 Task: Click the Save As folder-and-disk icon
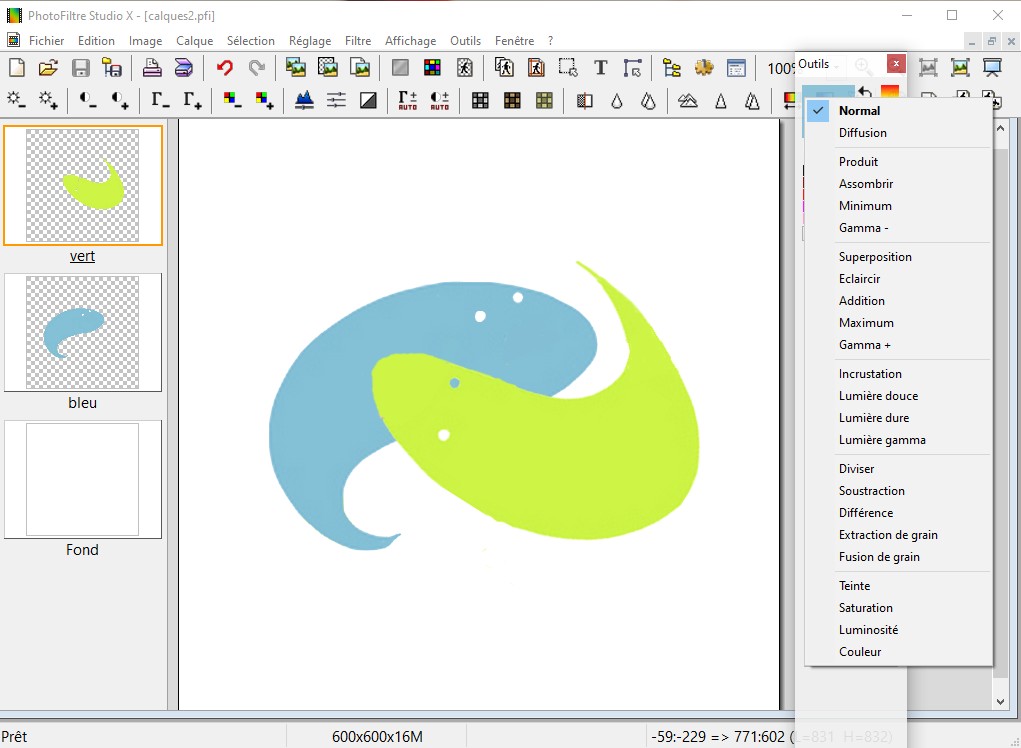[x=112, y=68]
